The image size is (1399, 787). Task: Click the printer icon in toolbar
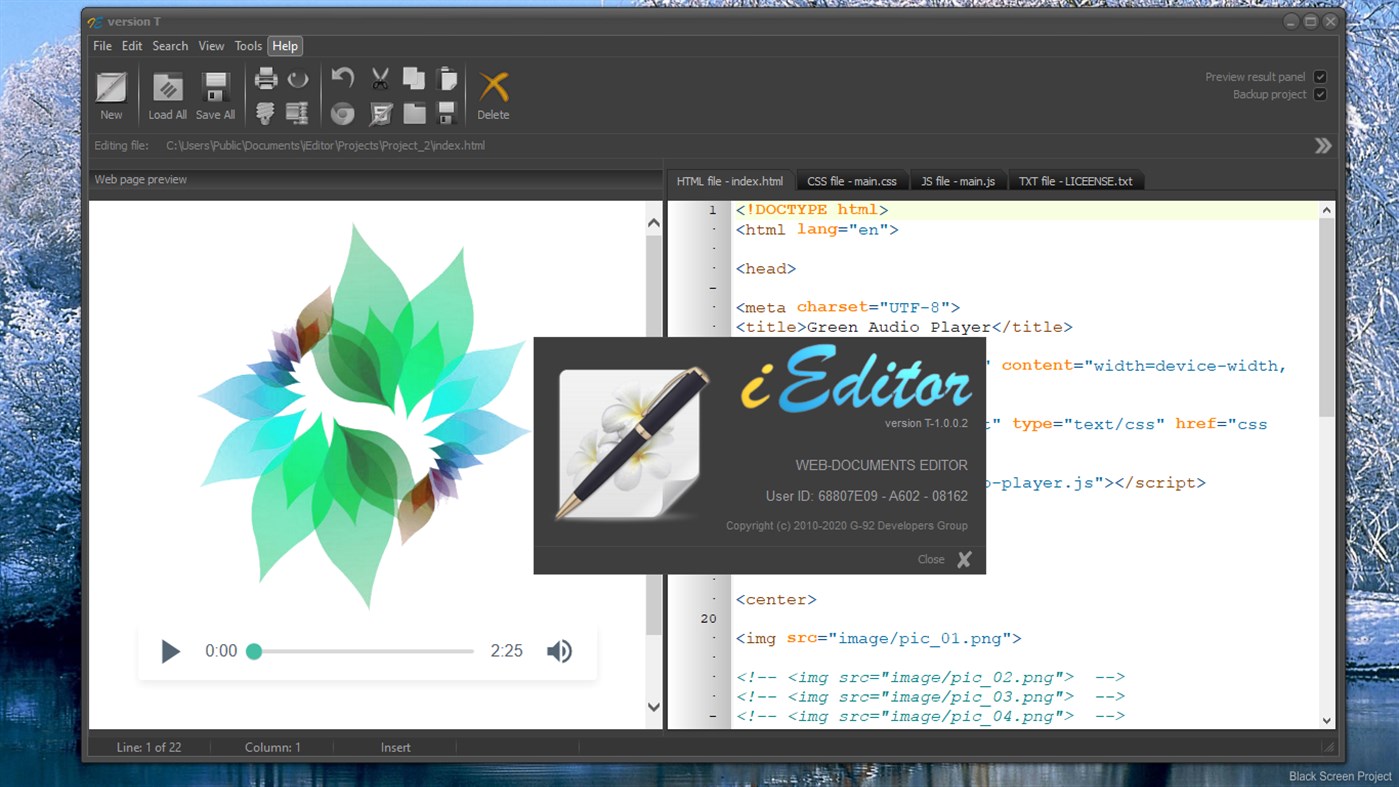point(266,79)
